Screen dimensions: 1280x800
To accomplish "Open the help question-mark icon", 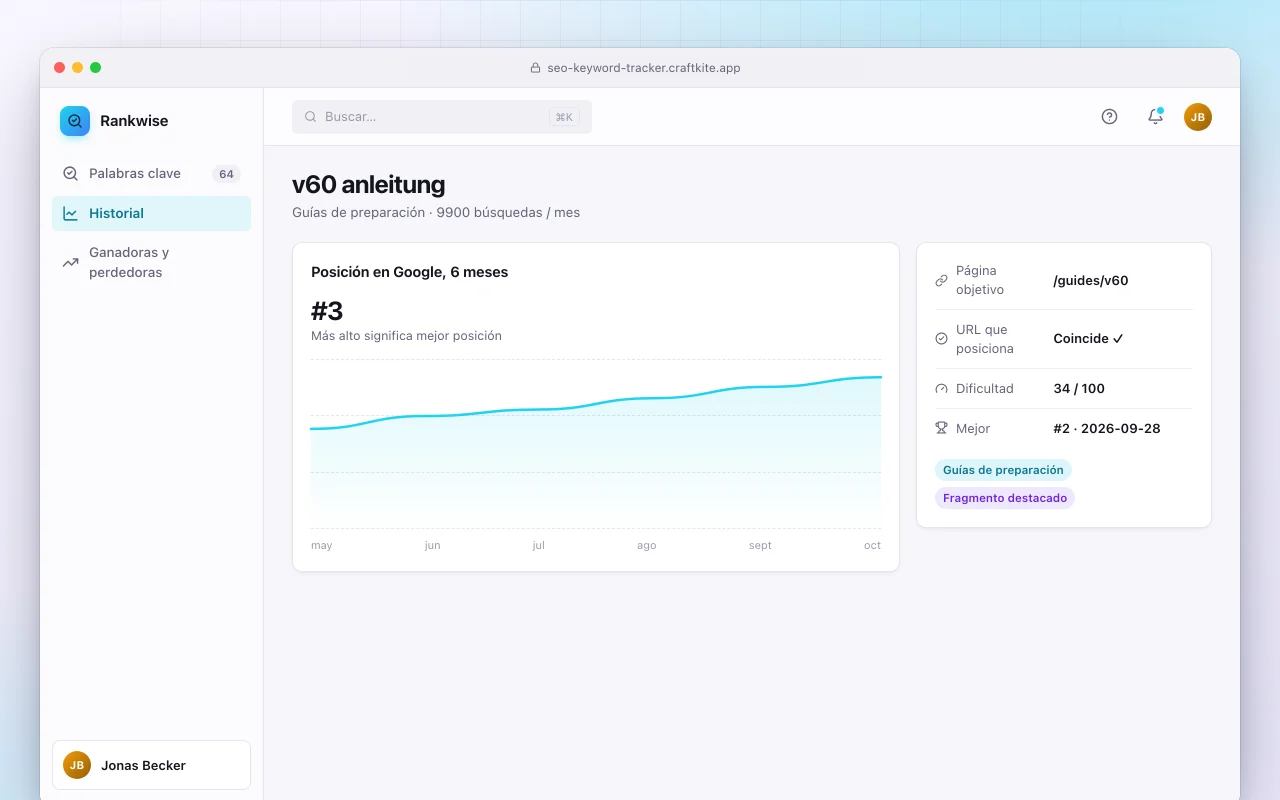I will click(1109, 116).
